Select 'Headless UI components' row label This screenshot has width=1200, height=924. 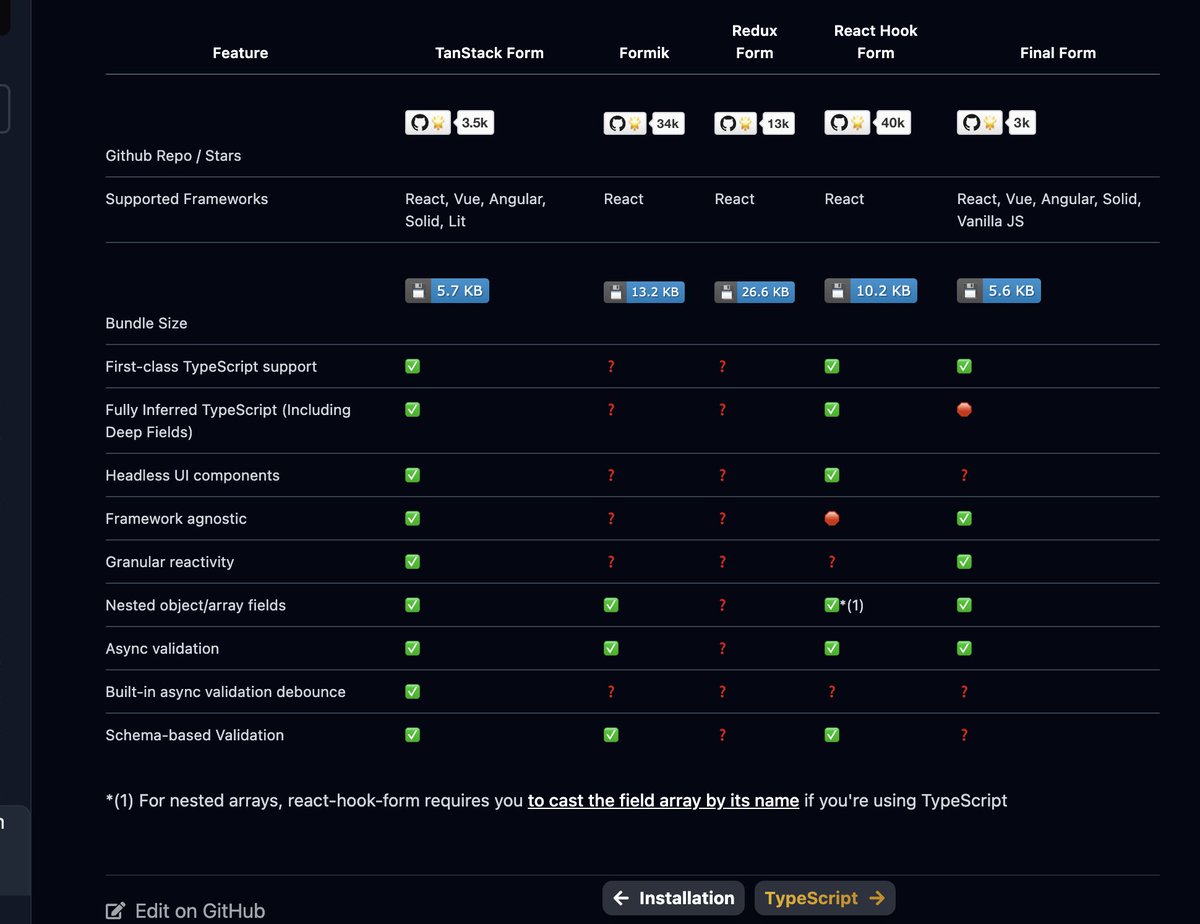coord(193,476)
